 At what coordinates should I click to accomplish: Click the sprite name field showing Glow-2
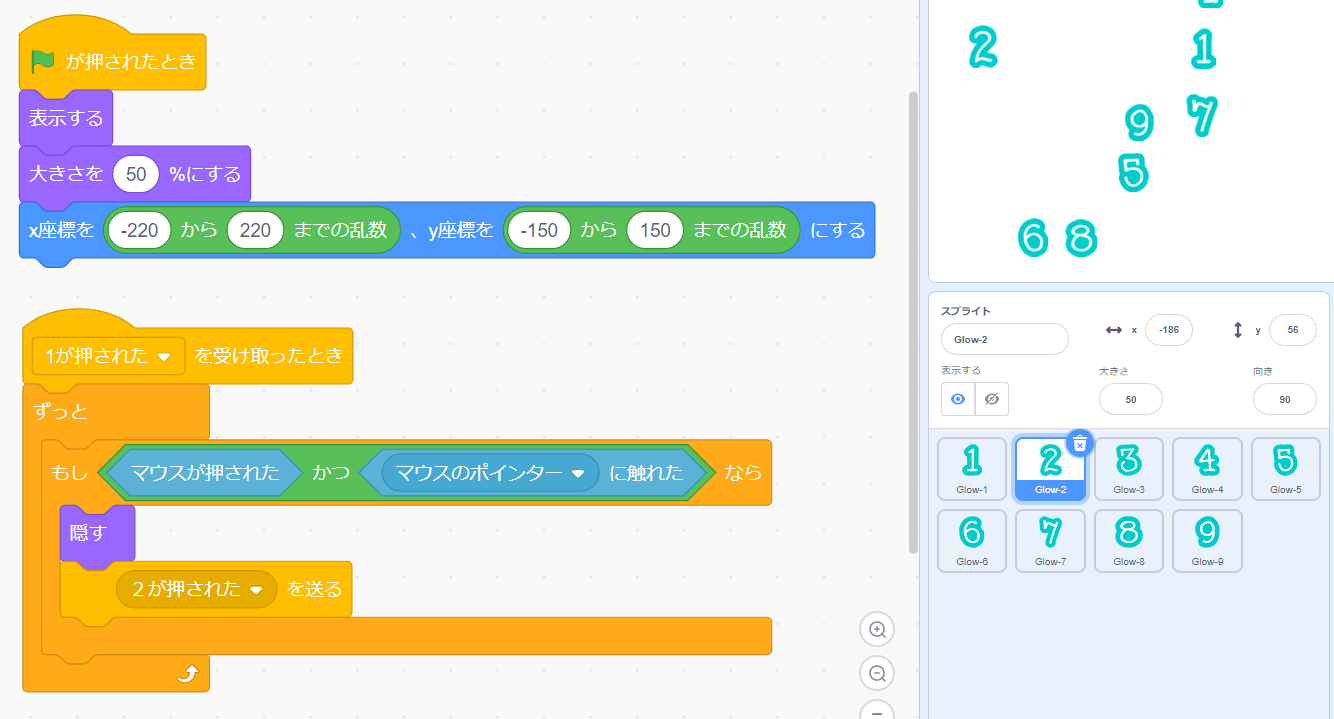[x=1004, y=340]
